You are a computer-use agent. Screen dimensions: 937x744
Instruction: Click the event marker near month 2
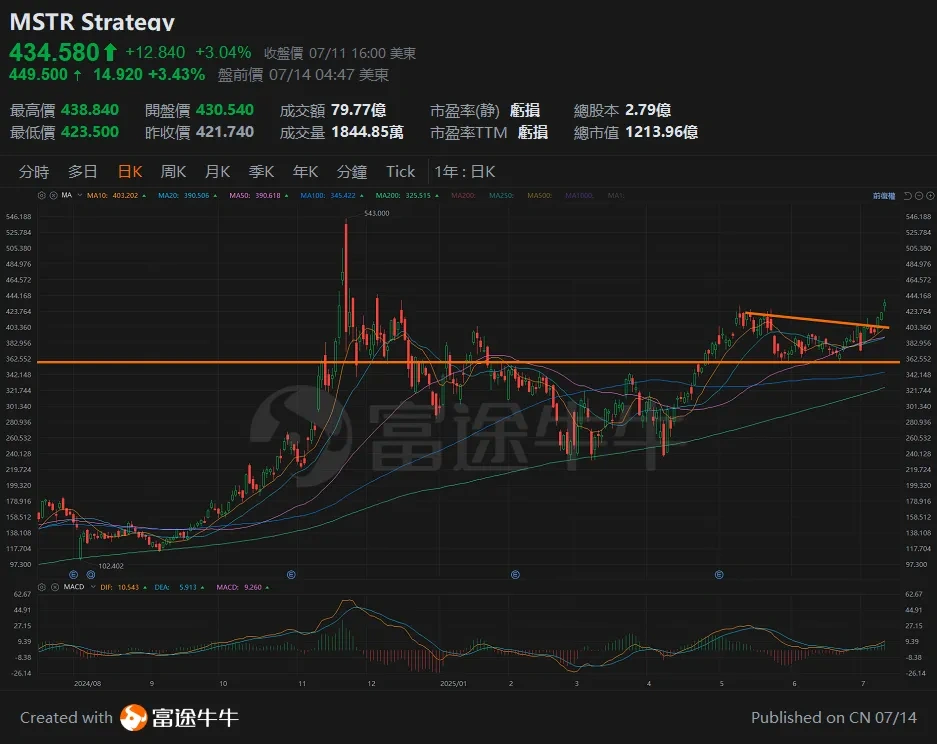[515, 574]
